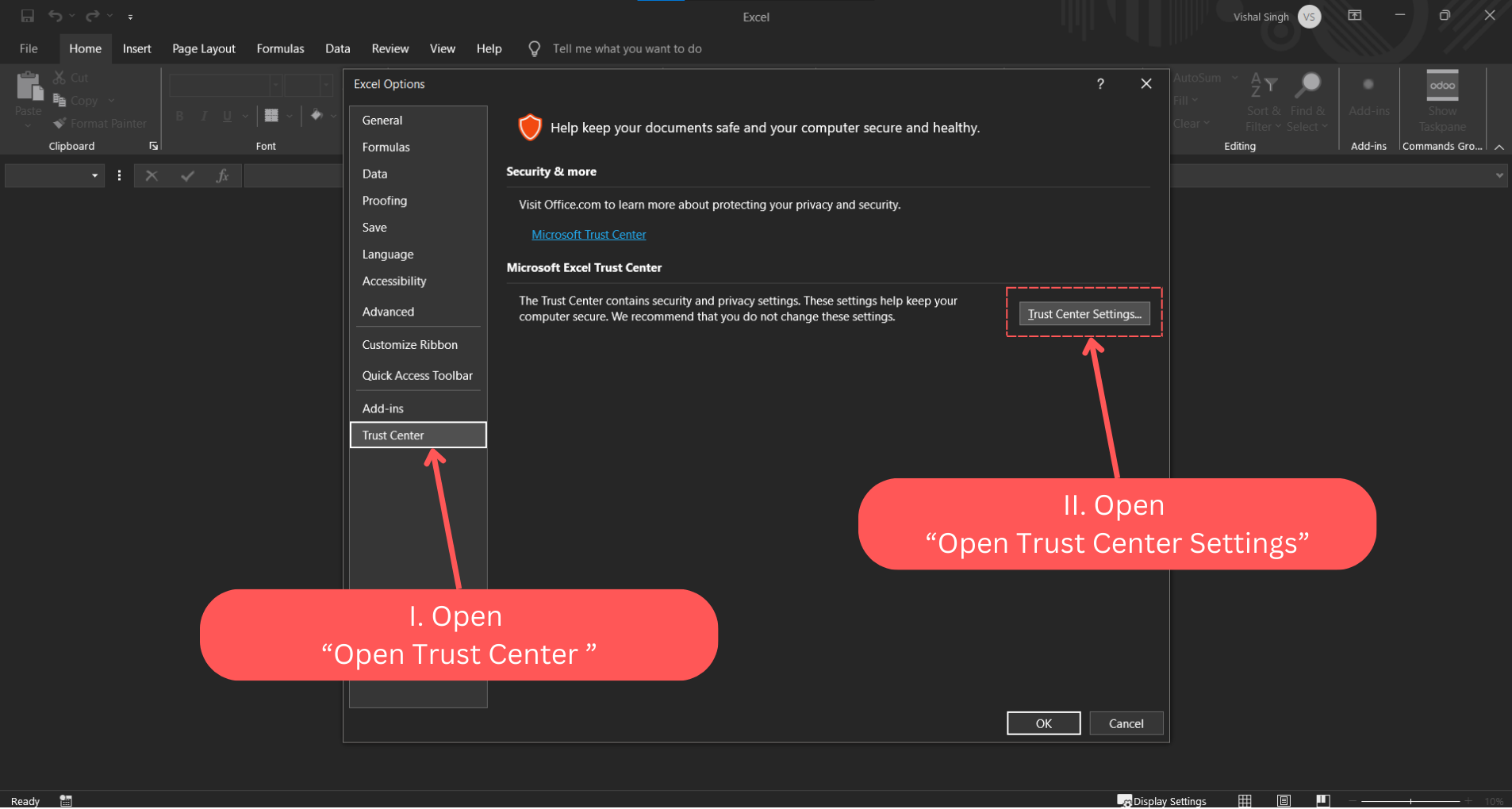Switch to Page Layout view icon
This screenshot has width=1512, height=809.
click(x=1284, y=801)
